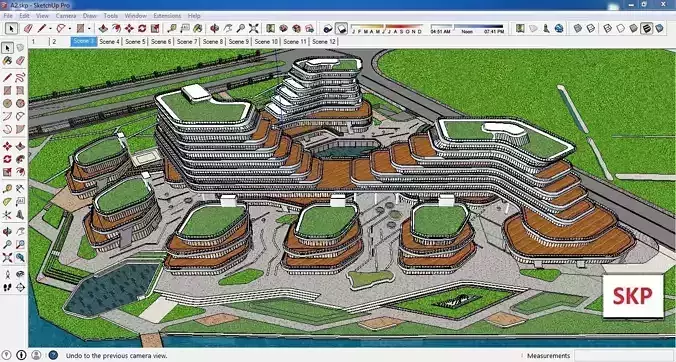Viewport: 676px width, 362px height.
Task: Preview the model in Google Earth
Action: (559, 28)
